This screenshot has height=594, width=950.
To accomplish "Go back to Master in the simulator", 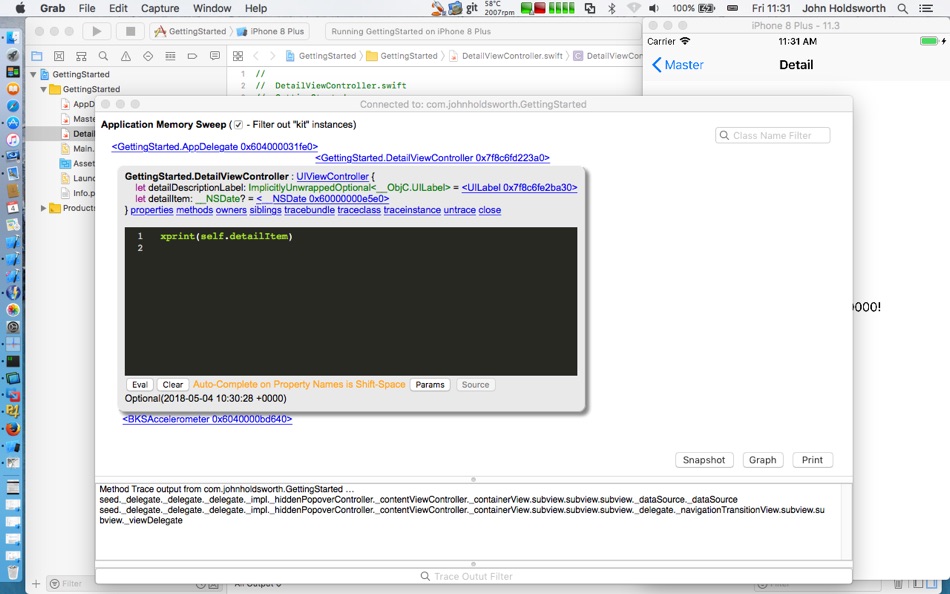I will [678, 65].
